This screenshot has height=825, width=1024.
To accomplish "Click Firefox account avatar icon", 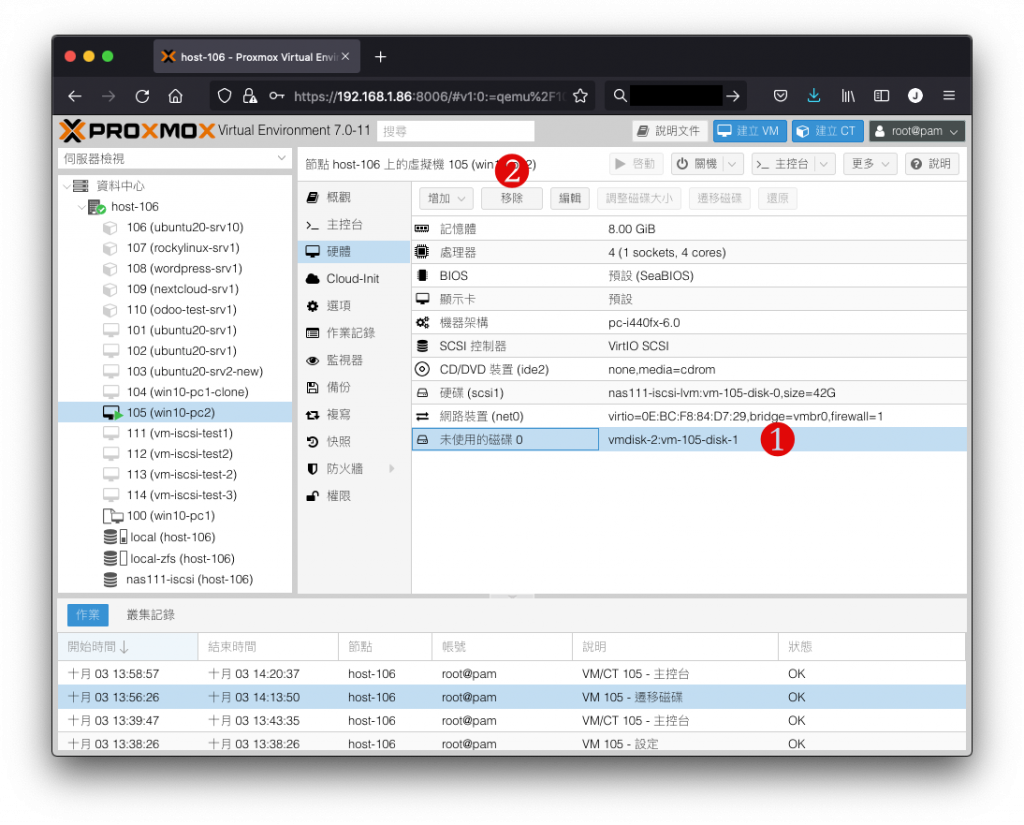I will [x=915, y=96].
